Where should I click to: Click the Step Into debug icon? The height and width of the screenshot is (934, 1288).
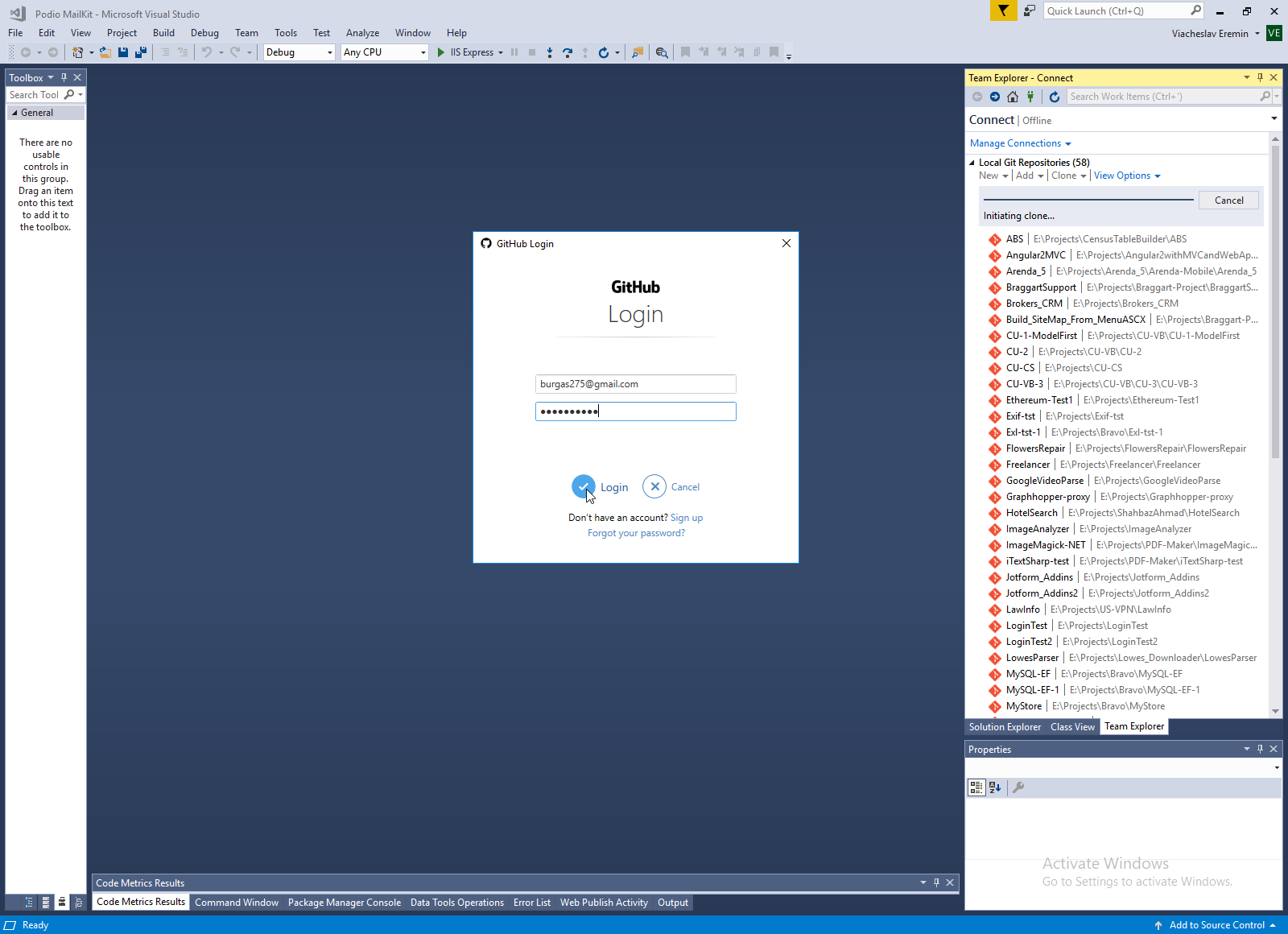tap(550, 52)
